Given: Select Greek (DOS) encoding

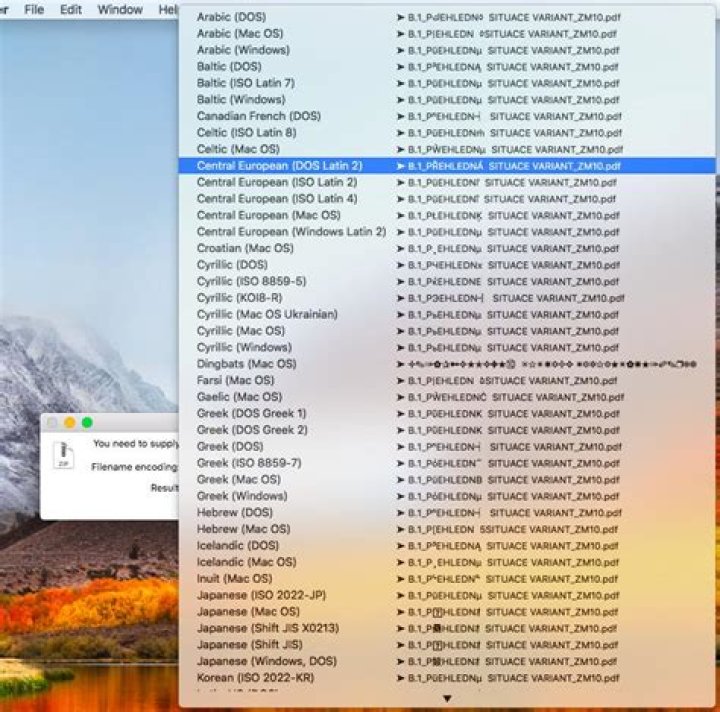Looking at the screenshot, I should click(x=447, y=447).
